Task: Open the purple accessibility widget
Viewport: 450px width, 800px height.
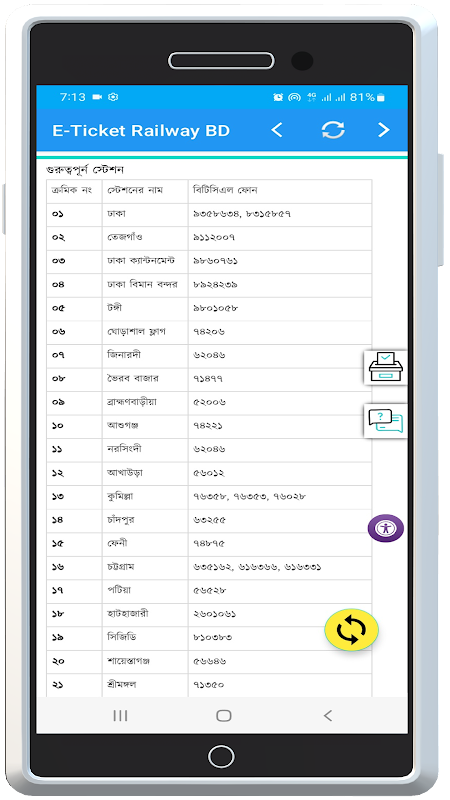Action: click(386, 528)
